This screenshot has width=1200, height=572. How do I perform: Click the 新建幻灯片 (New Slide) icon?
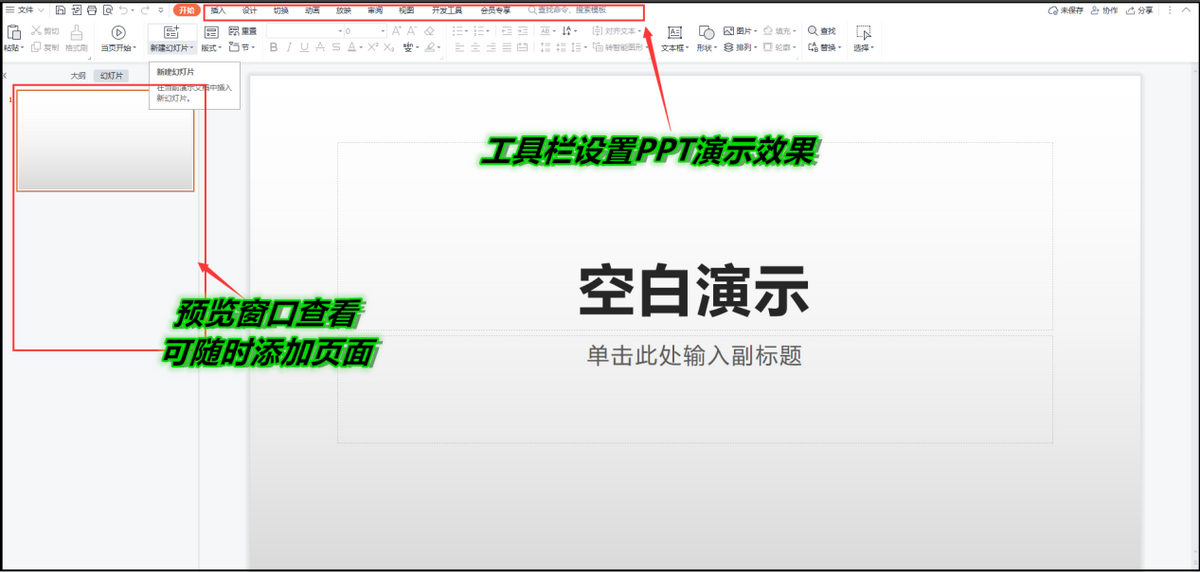tap(170, 32)
